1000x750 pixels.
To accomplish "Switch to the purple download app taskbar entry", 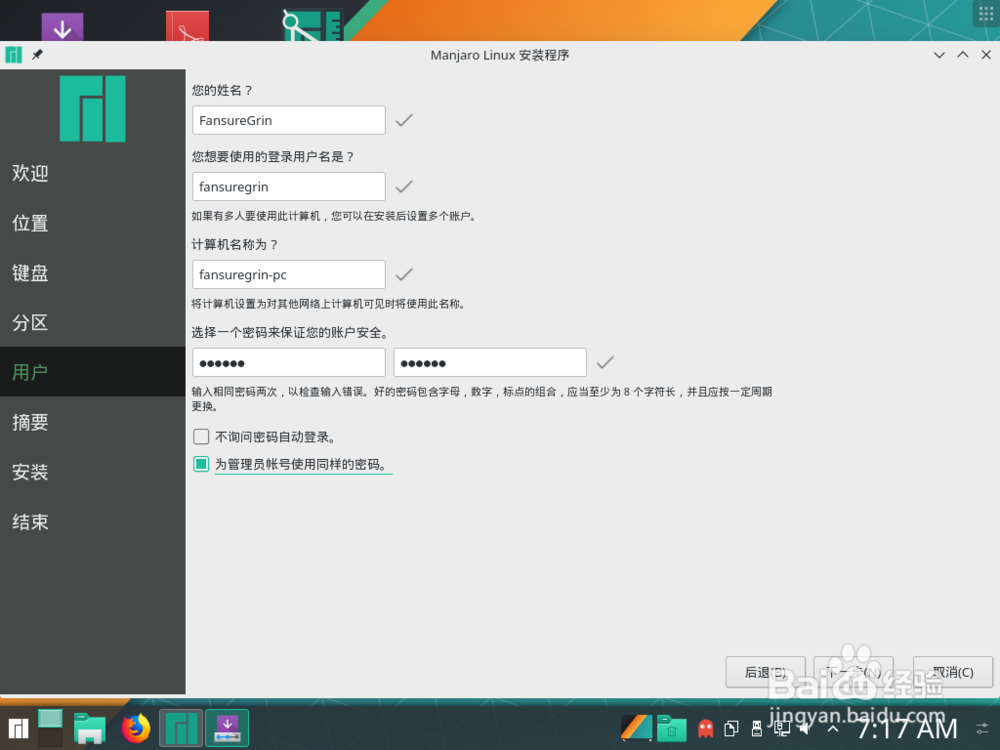I will (x=227, y=728).
